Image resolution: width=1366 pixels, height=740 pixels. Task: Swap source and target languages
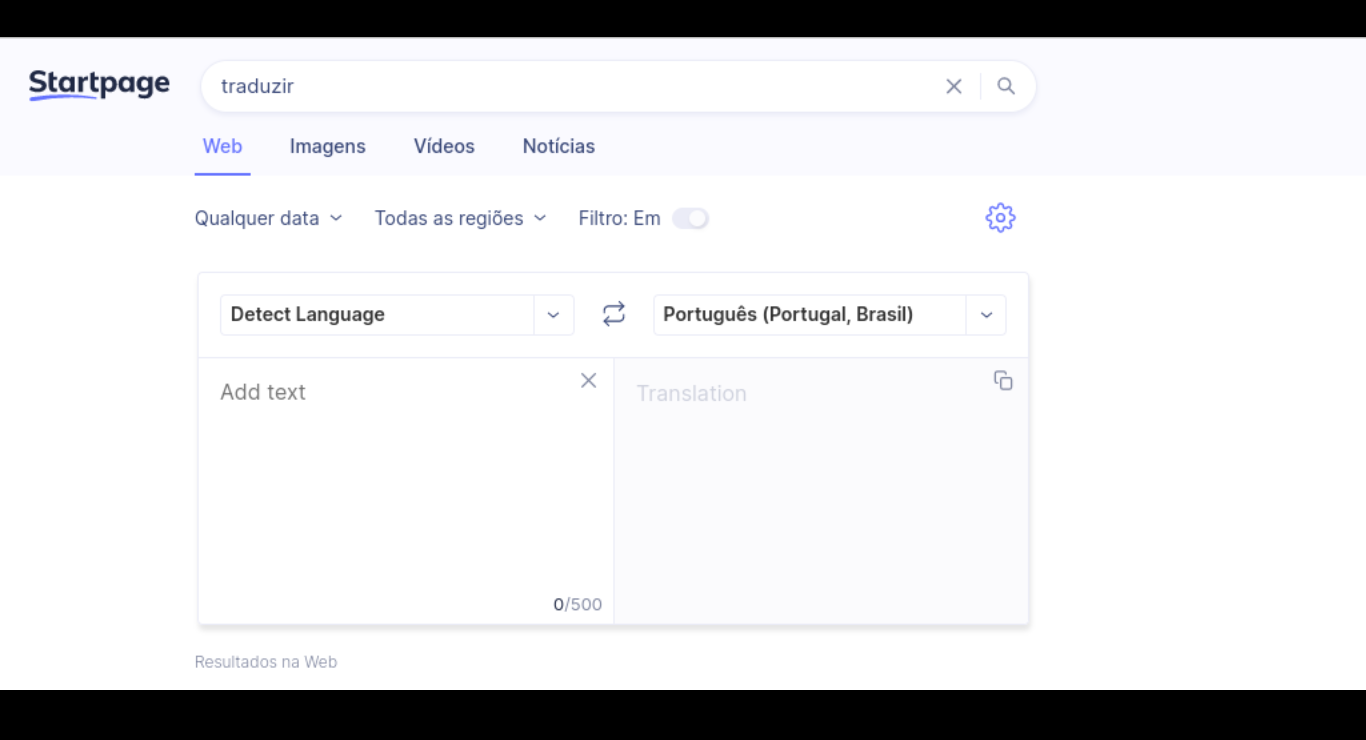(x=614, y=314)
